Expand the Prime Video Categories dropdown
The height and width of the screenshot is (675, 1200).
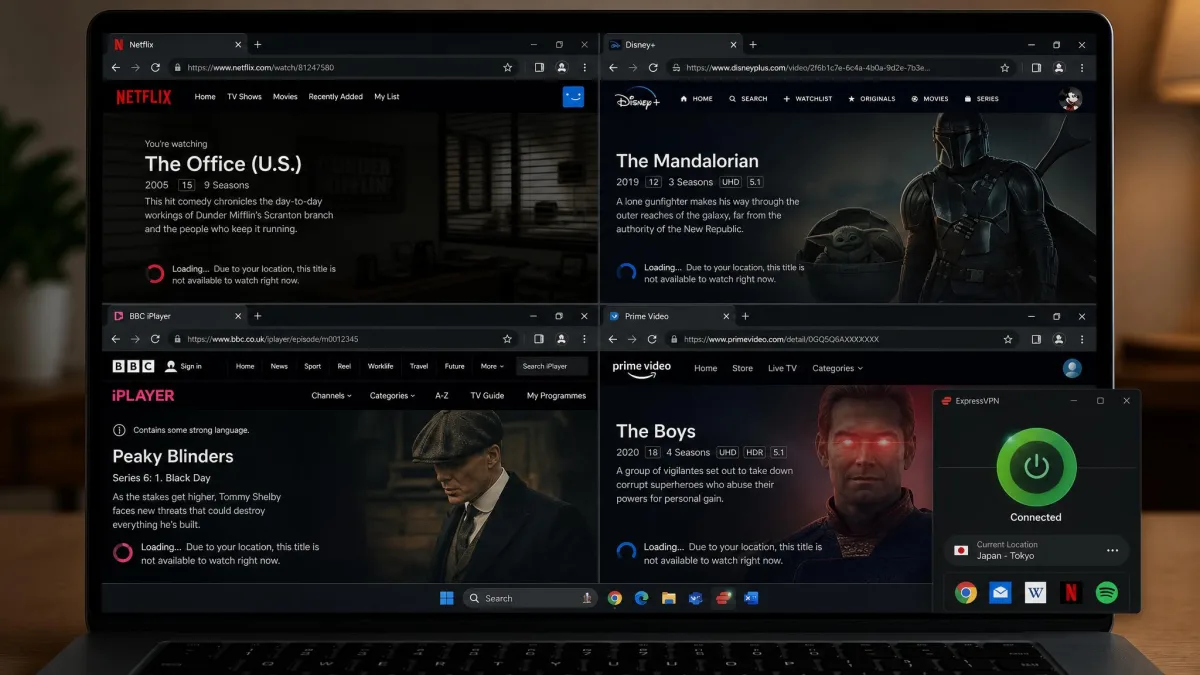837,368
